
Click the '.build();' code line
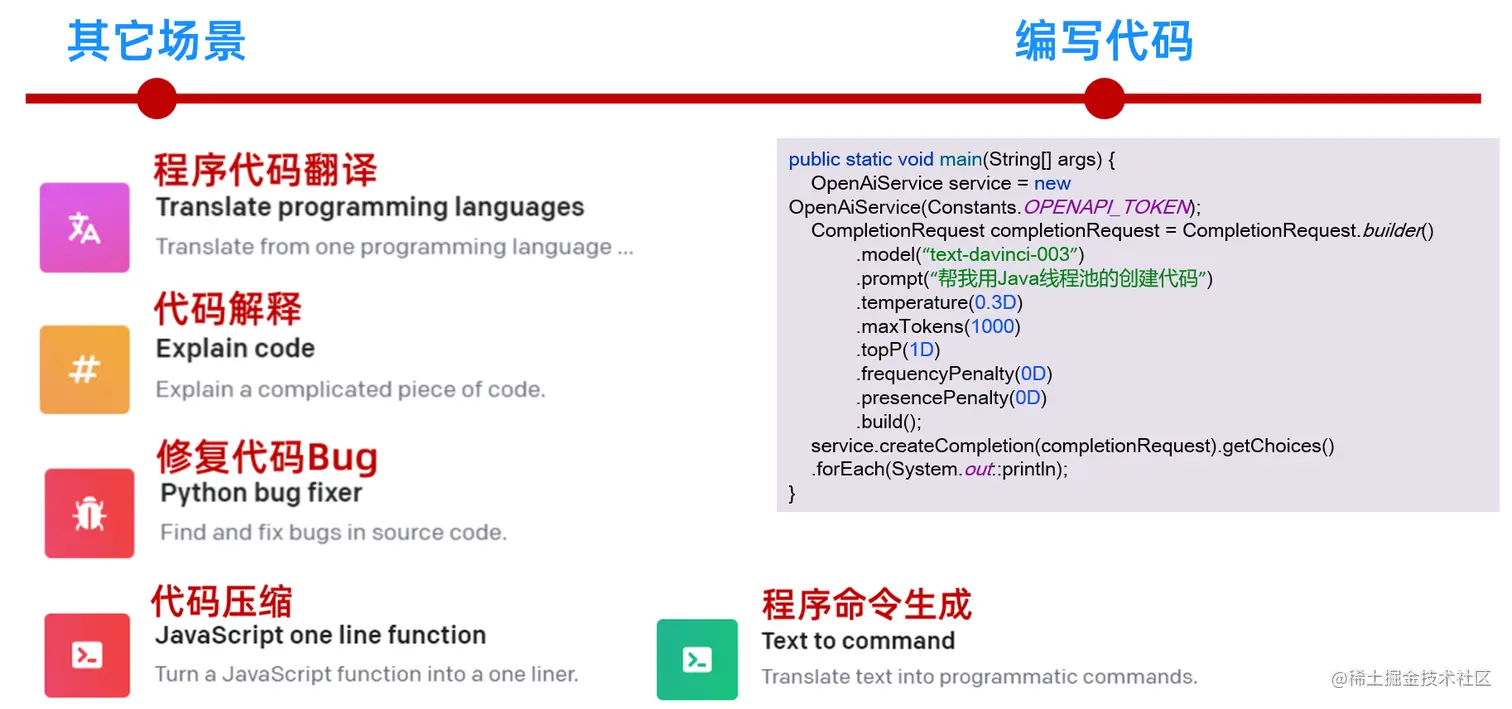tap(889, 422)
